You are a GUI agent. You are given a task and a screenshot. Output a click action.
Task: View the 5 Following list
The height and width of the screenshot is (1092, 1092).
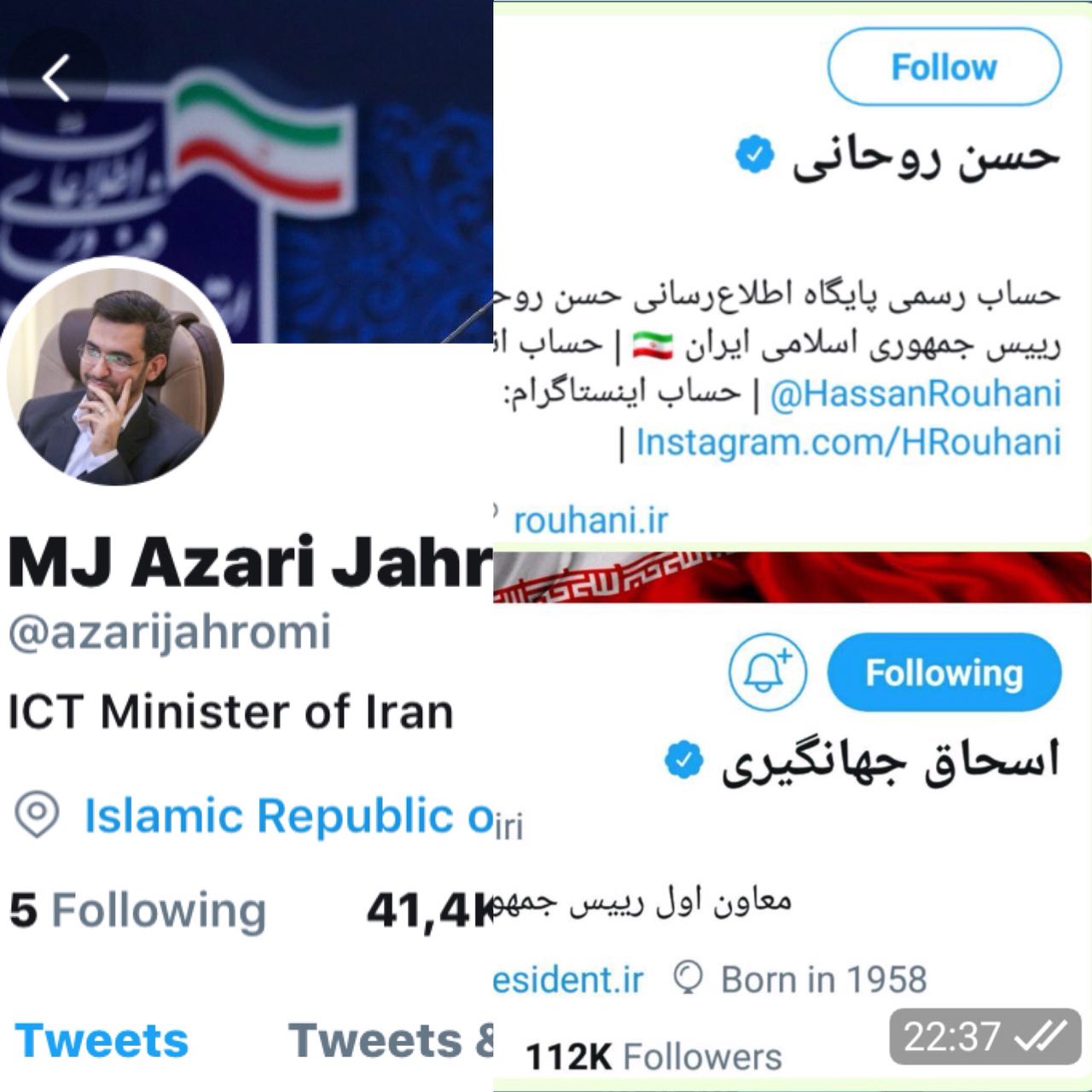tap(137, 910)
